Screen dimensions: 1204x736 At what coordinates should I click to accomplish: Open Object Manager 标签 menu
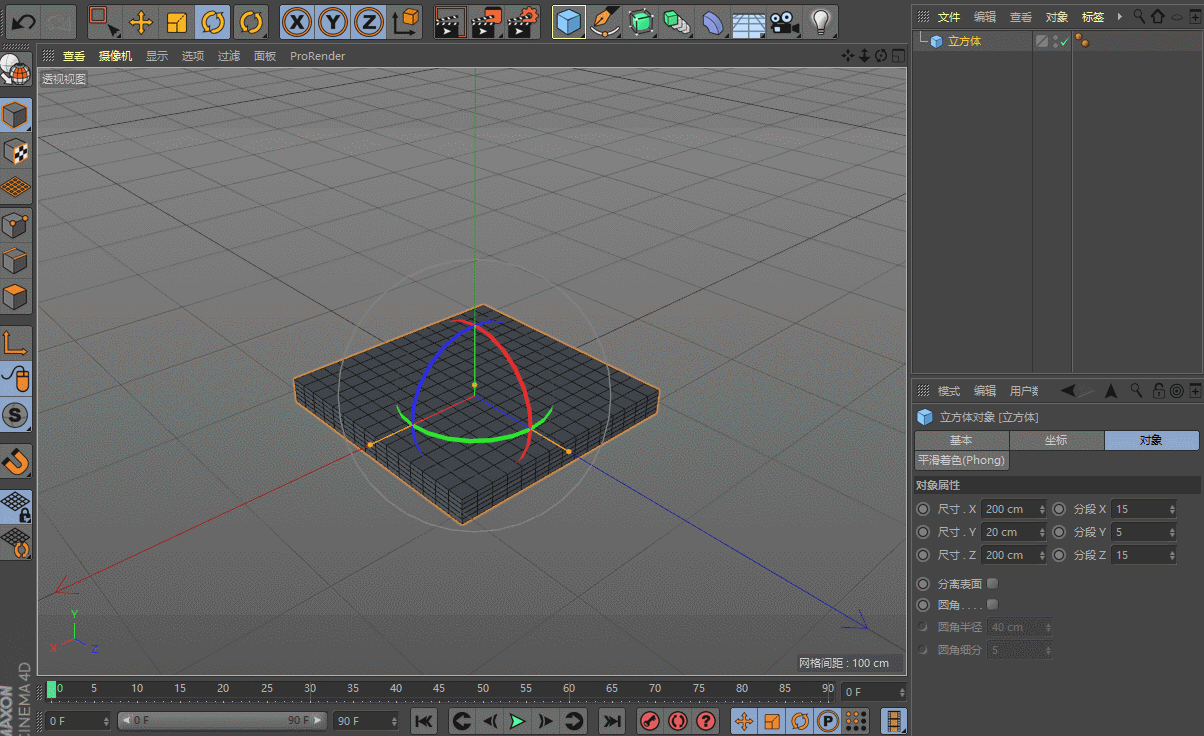[1093, 17]
